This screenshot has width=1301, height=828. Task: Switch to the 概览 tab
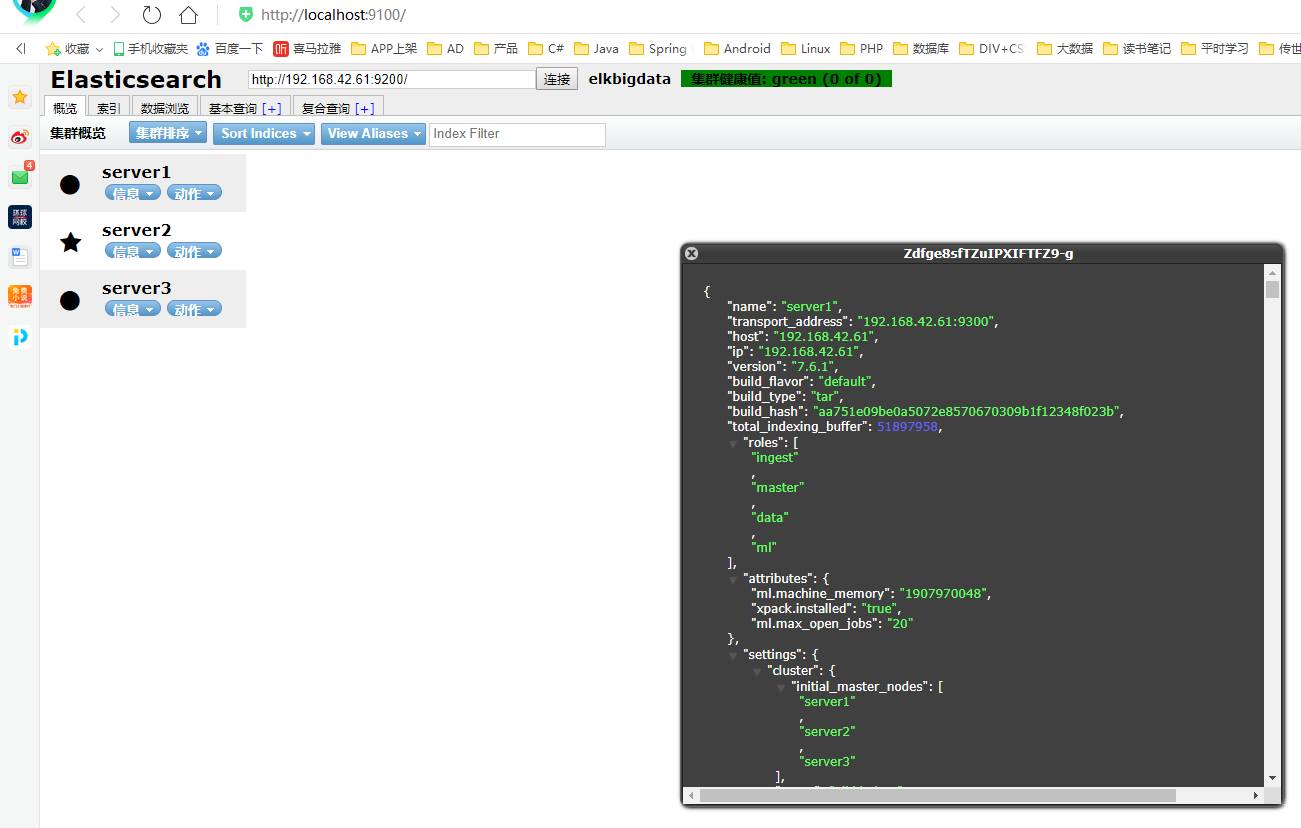pos(65,108)
